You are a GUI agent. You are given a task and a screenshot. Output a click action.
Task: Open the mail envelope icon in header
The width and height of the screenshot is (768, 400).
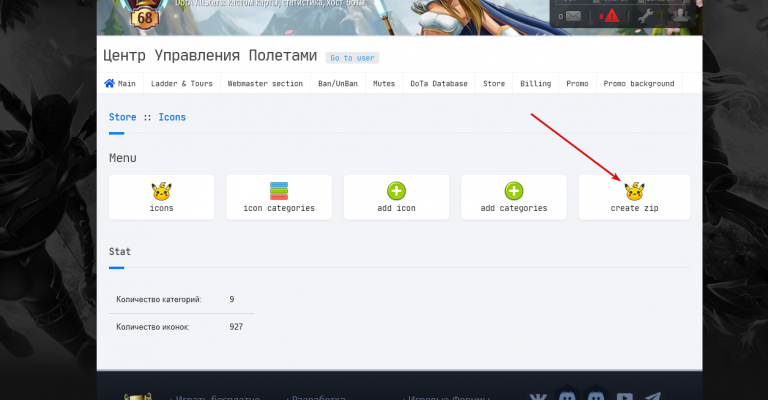pos(573,16)
